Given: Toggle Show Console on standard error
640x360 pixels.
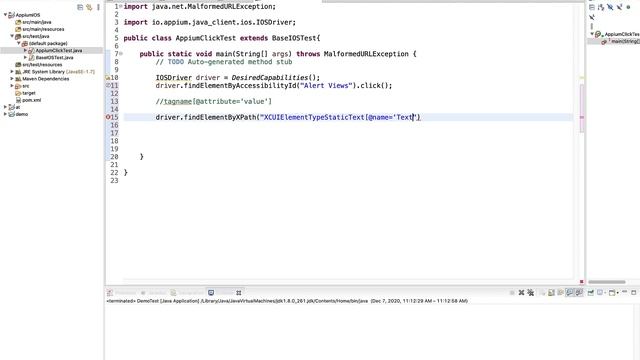Looking at the screenshot, I should pos(580,293).
